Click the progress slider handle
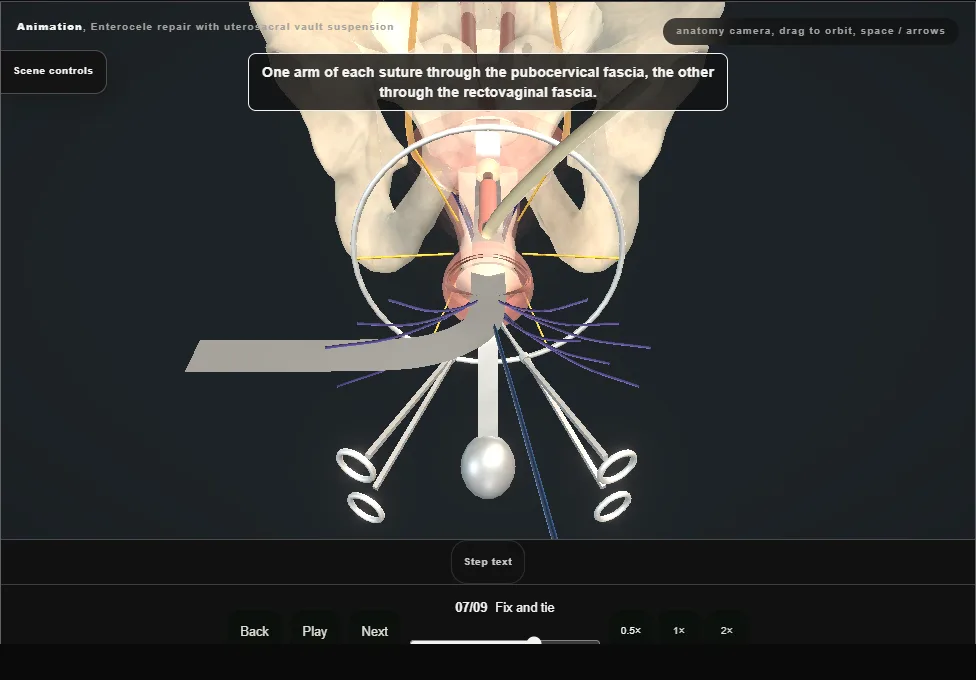The image size is (976, 680). 534,640
